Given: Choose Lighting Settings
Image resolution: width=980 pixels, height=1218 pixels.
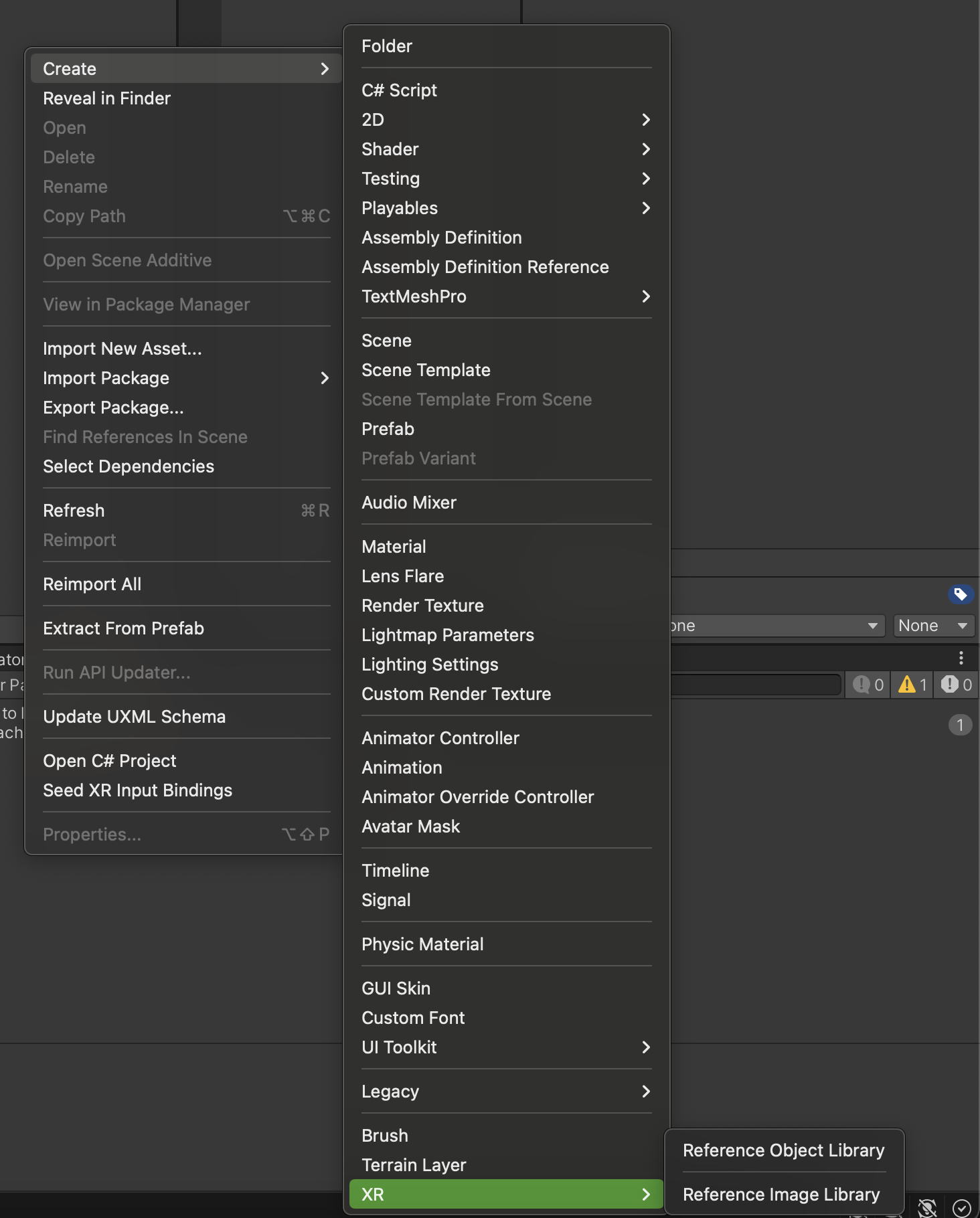Looking at the screenshot, I should pyautogui.click(x=506, y=665).
